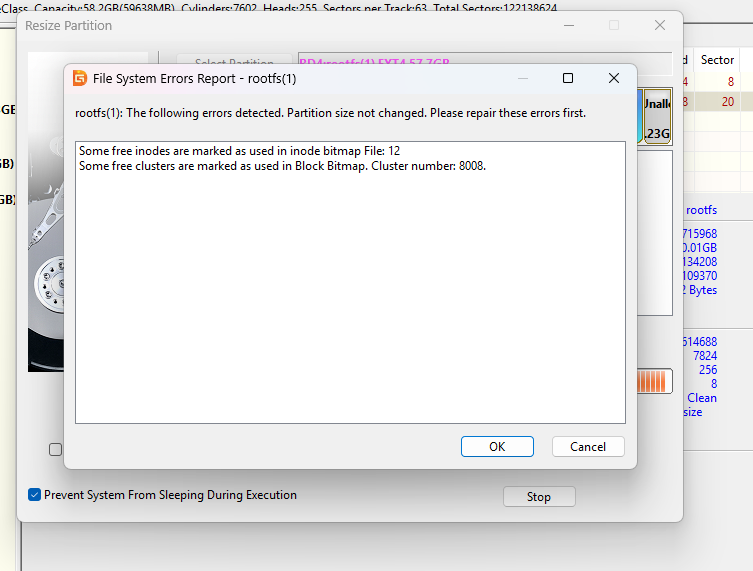Click the Clean status value in the main window
Image resolution: width=753 pixels, height=571 pixels.
(x=702, y=398)
